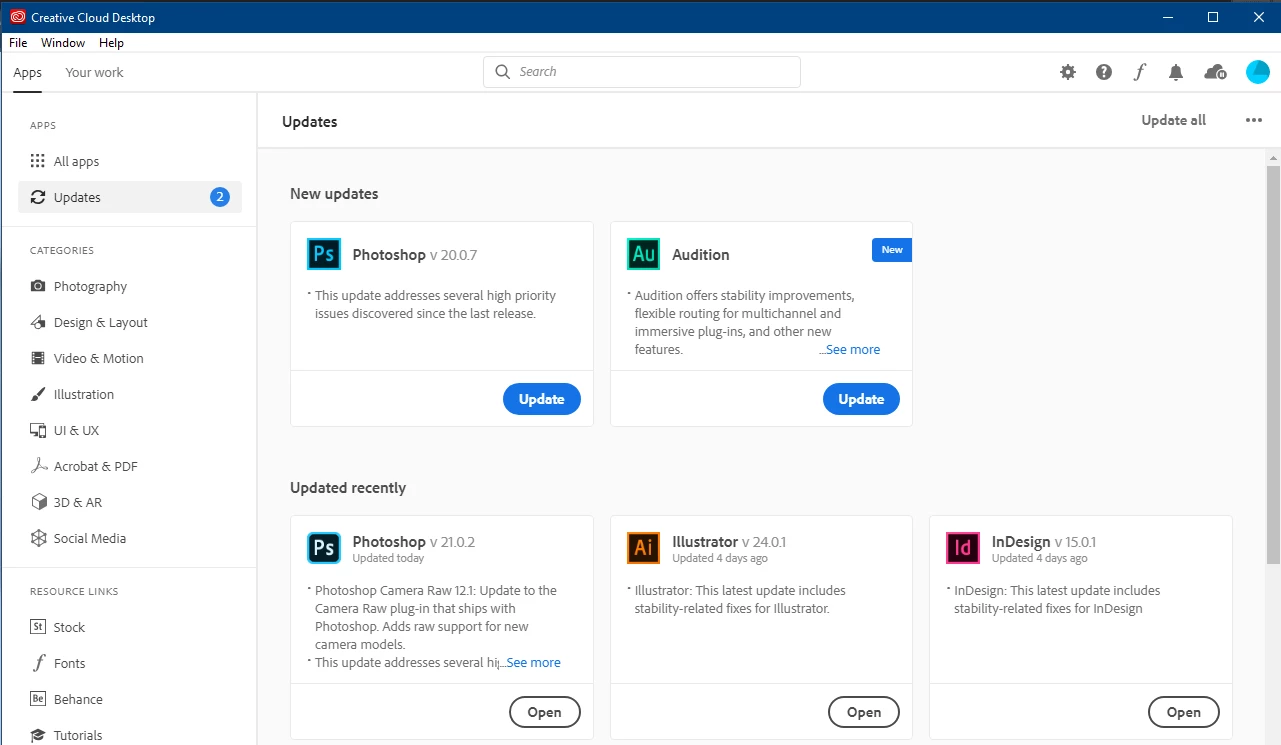This screenshot has height=745, width=1281.
Task: Click the Stock St icon
Action: coord(38,627)
